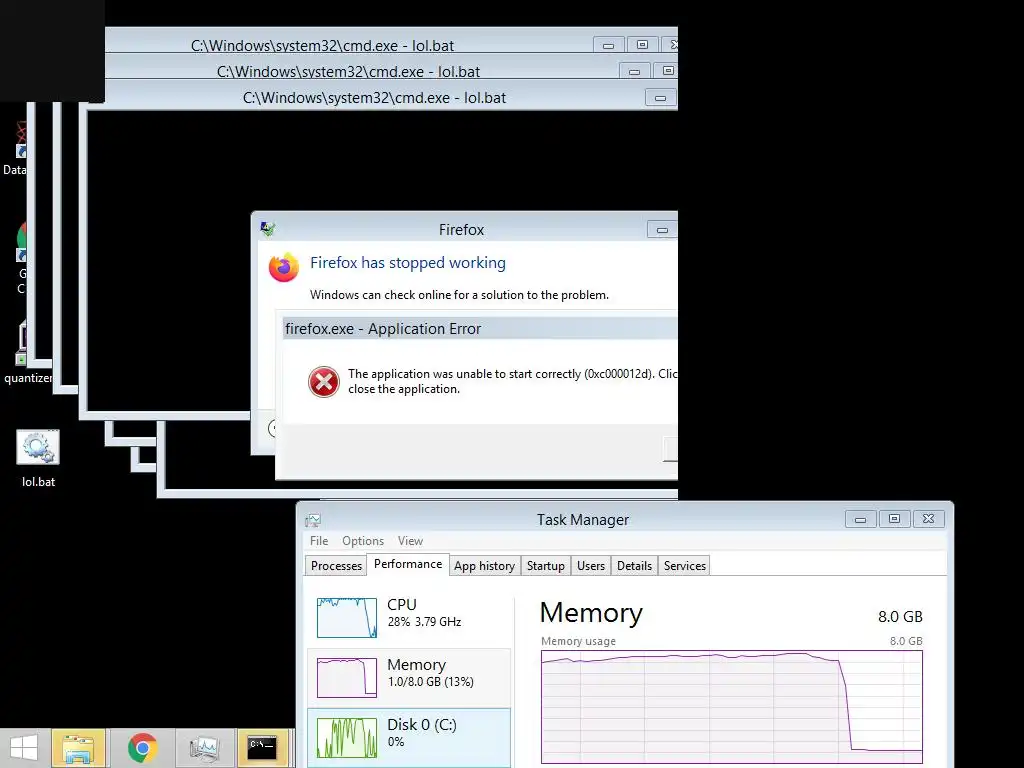Click the '28% 3.79 GHz' CPU value
The height and width of the screenshot is (768, 1024).
(424, 622)
